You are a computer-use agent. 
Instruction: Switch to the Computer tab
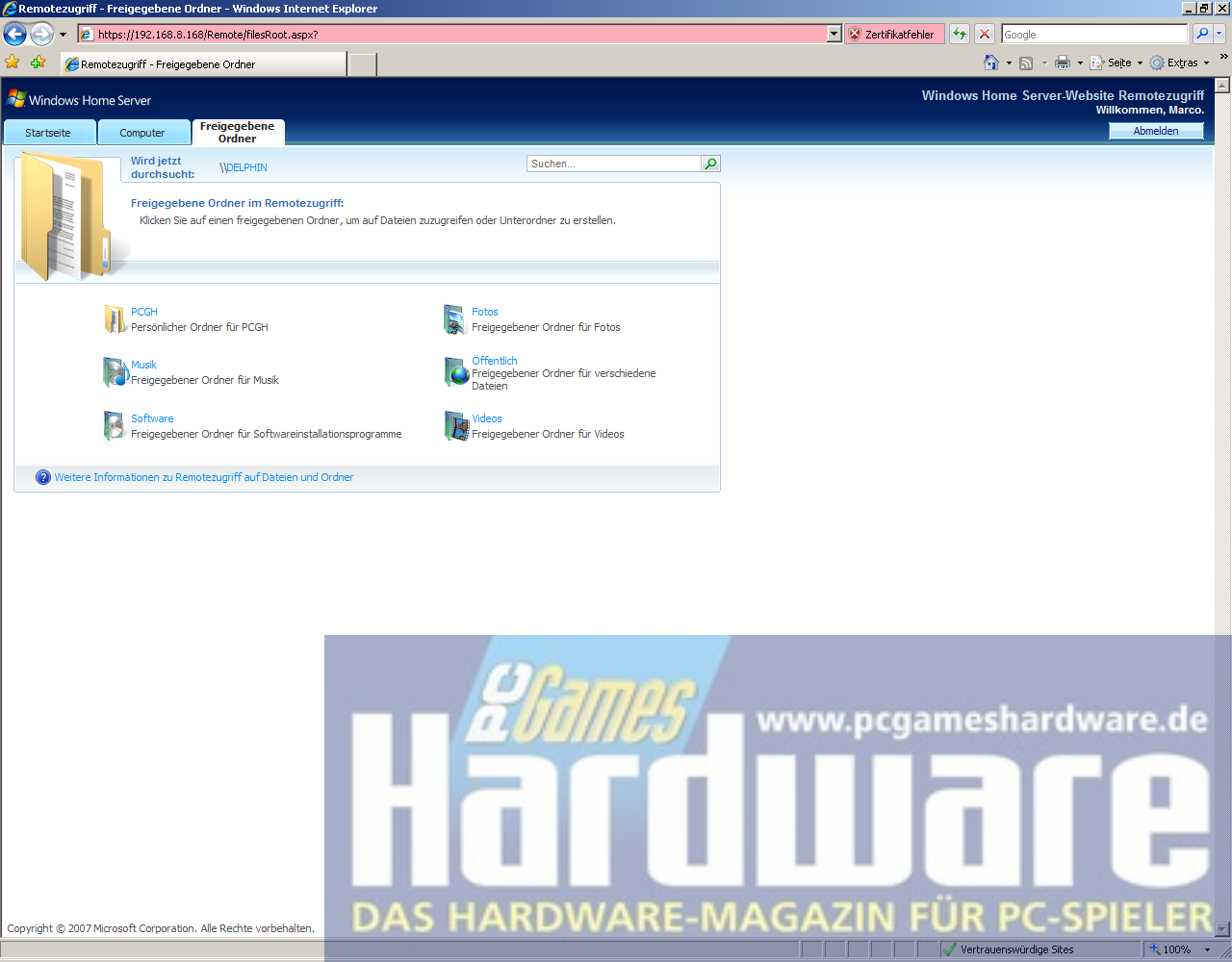click(x=142, y=133)
